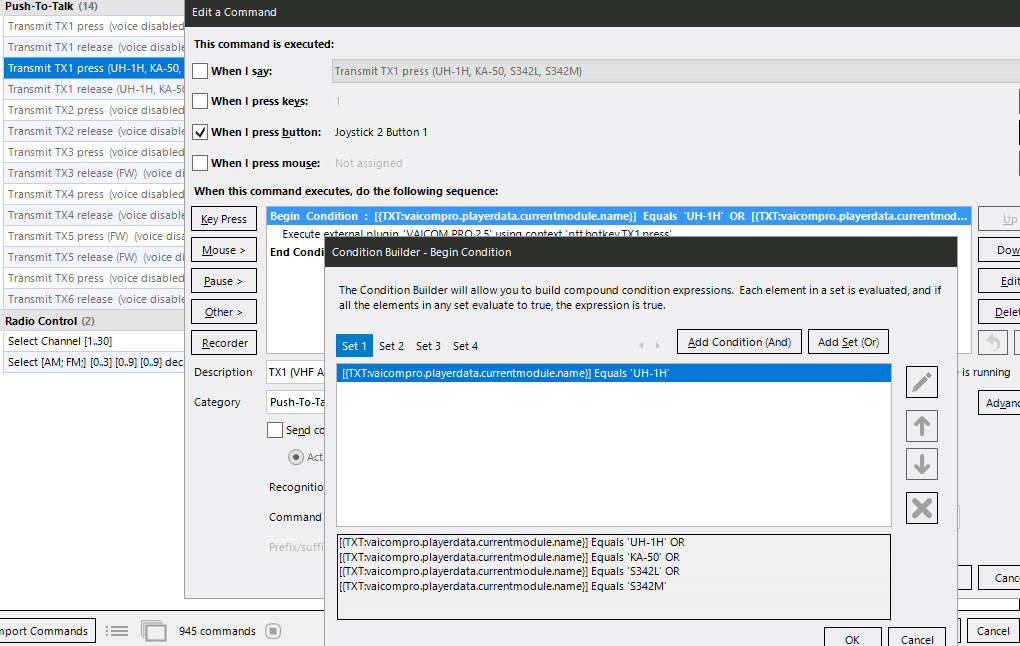The height and width of the screenshot is (646, 1020).
Task: Select the 'Transmit TX3 release (FW)' command
Action: [94, 173]
